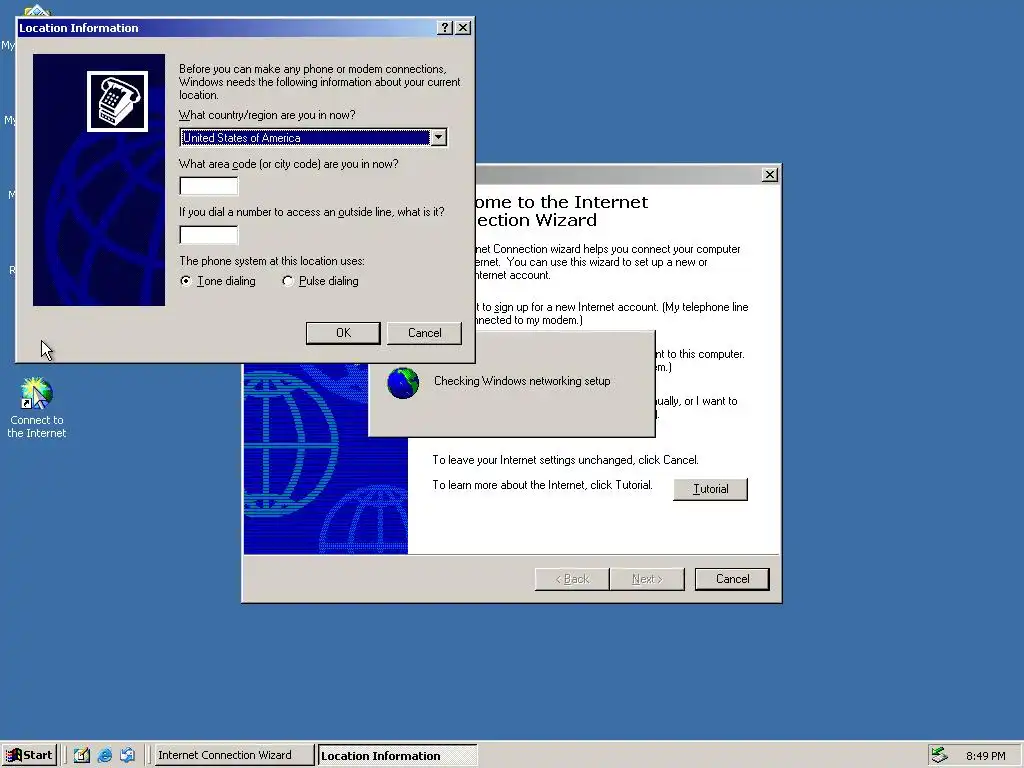Confirm location with the OK button
This screenshot has height=768, width=1024.
point(343,333)
